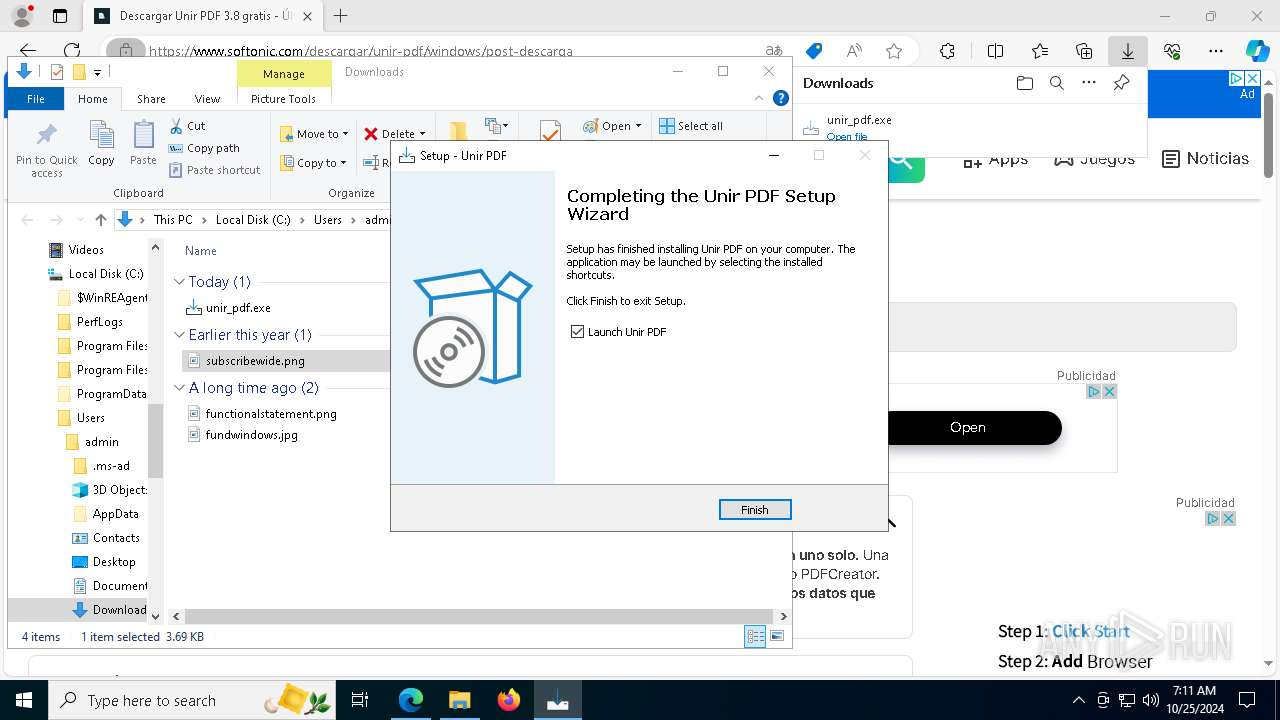Open the Copilot icon in Edge
1280x720 pixels.
pos(1256,51)
